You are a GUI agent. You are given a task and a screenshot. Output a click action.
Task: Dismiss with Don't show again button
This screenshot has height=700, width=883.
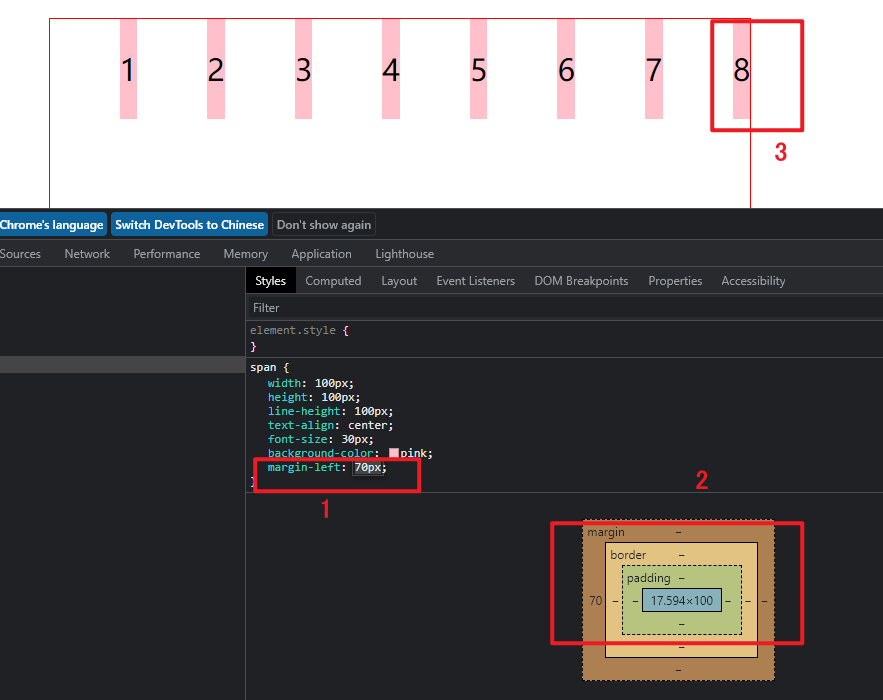324,225
